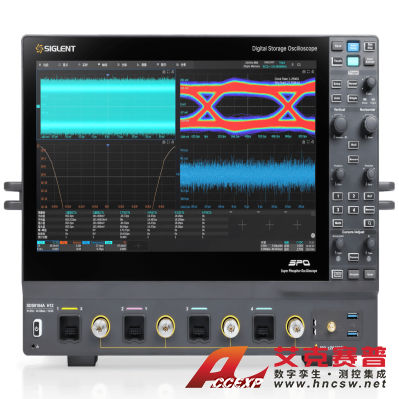Select the Ref waveform button

point(369,196)
